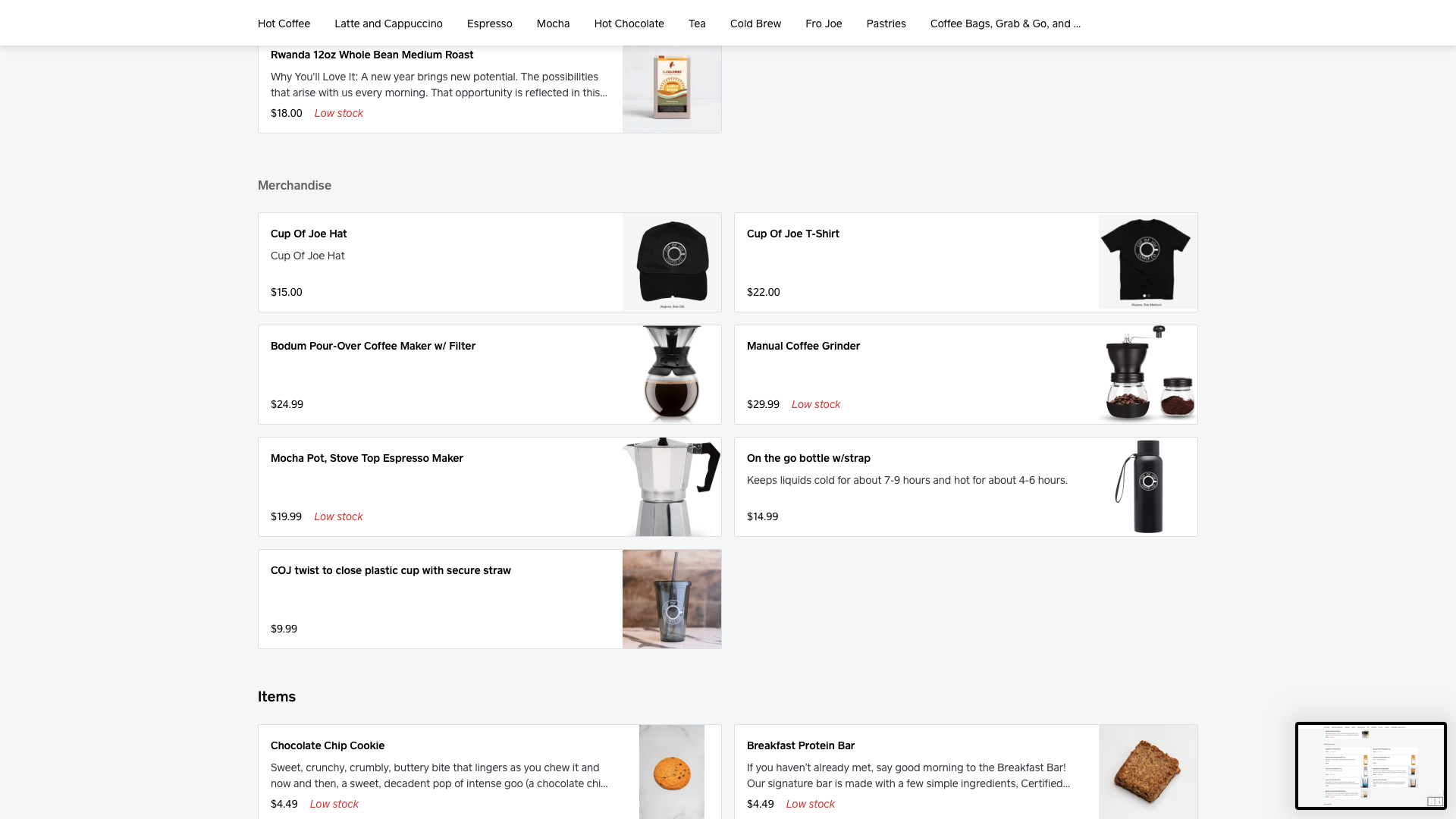
Task: Open the Bodum Pour-Over Coffee Maker photo
Action: coord(672,374)
